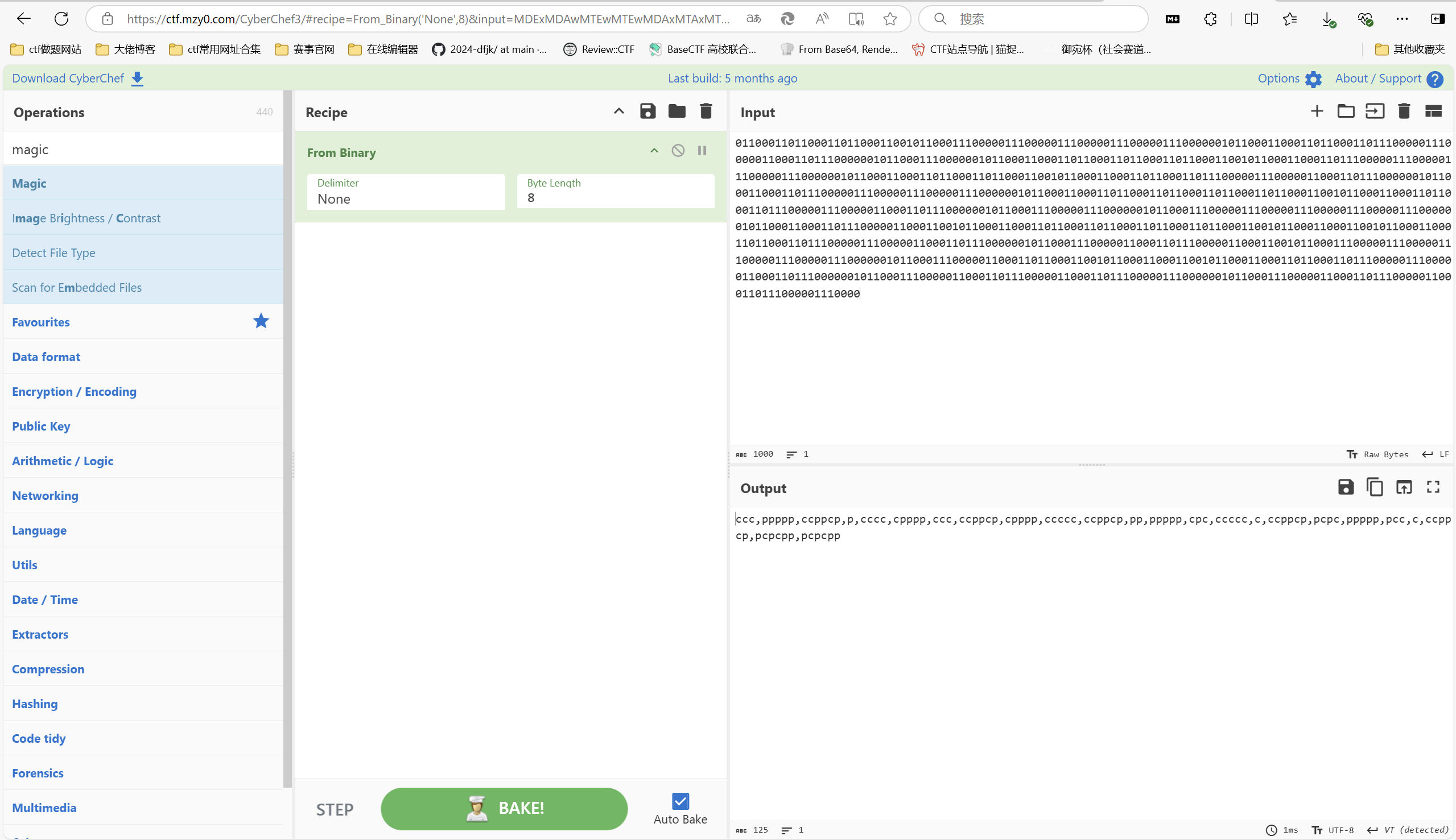
Task: Reset pane layout in Input header
Action: 1433,111
